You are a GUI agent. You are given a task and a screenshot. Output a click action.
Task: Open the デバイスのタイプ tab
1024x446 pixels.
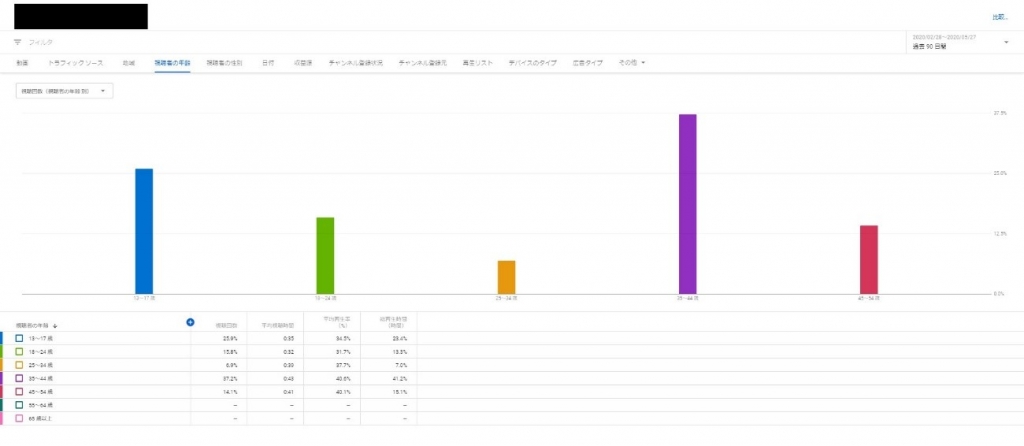pos(532,62)
